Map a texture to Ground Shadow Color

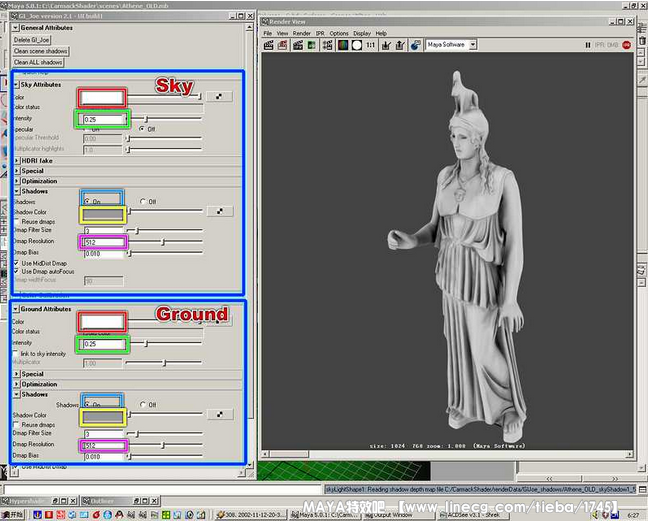[219, 414]
